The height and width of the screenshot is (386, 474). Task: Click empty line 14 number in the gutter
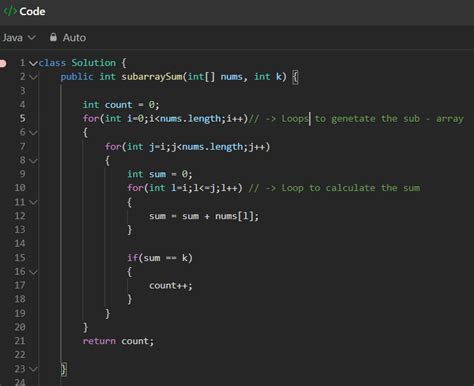(x=20, y=243)
